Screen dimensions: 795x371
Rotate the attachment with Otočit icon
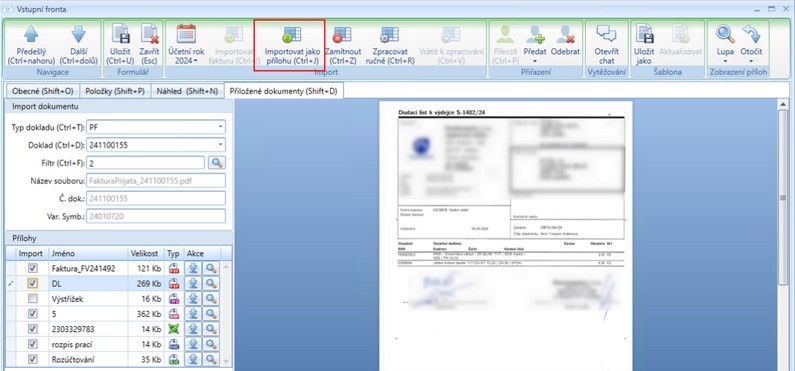tap(751, 34)
